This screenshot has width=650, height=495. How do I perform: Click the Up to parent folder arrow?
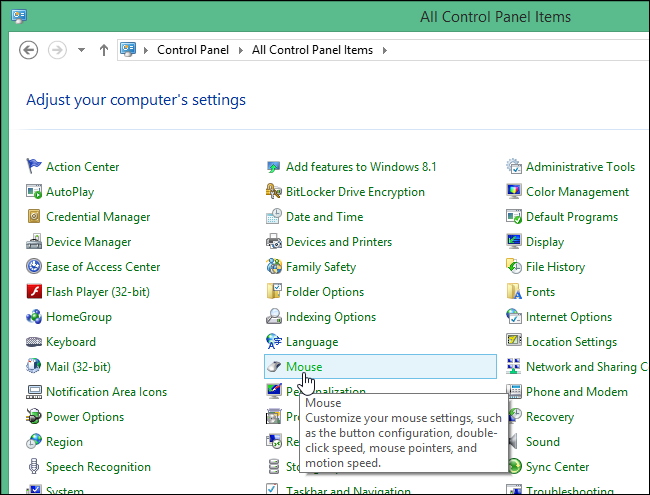[x=103, y=50]
